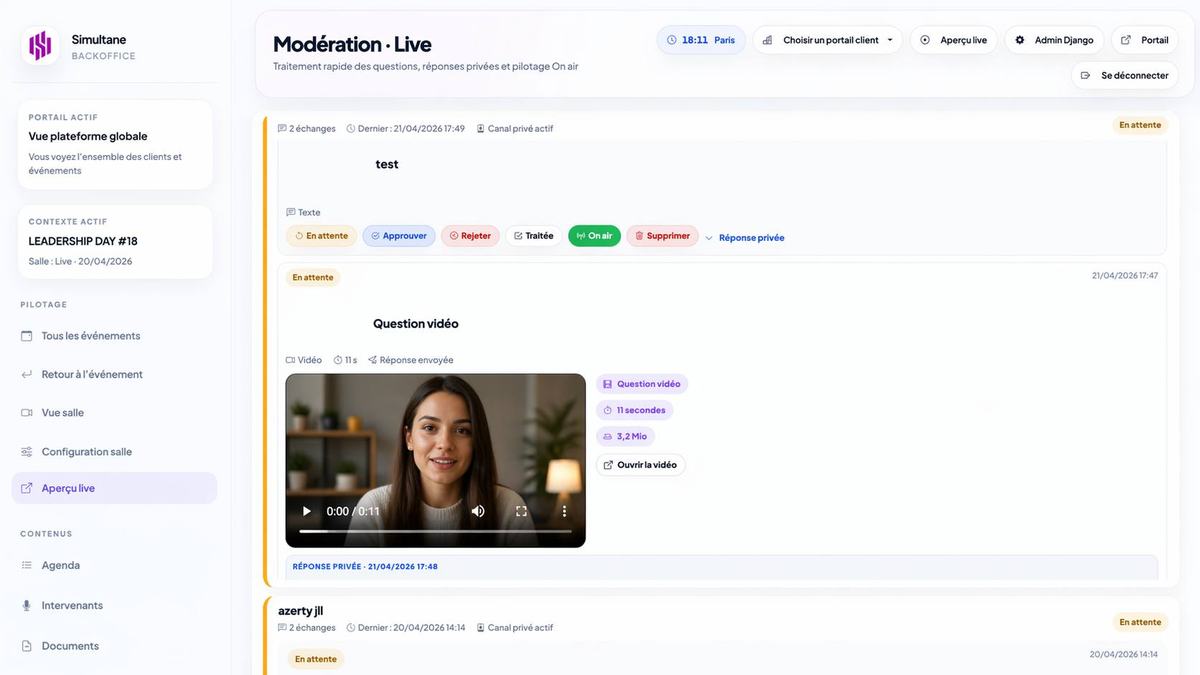Expand Choisir un portail client dropdown
Screen dimensions: 1200x675
827,40
